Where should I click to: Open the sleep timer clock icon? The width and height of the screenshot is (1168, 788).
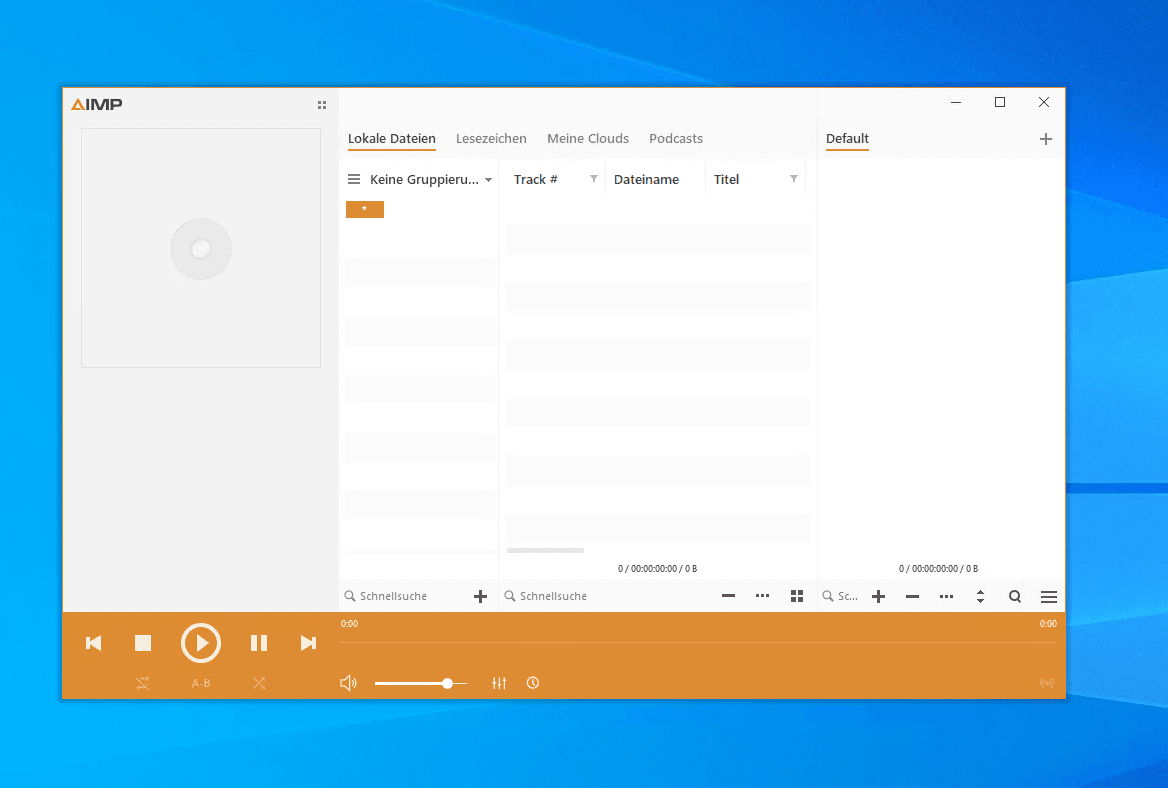click(x=533, y=683)
